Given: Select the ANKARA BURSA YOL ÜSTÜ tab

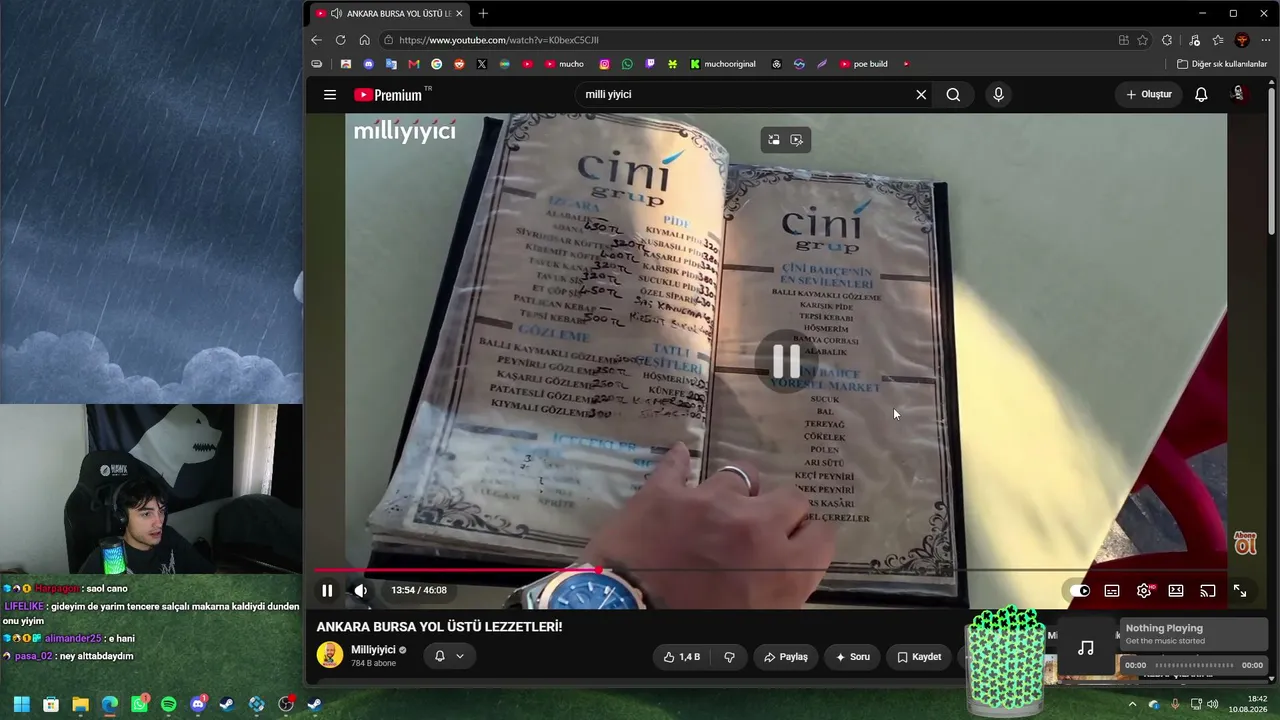Looking at the screenshot, I should [388, 14].
